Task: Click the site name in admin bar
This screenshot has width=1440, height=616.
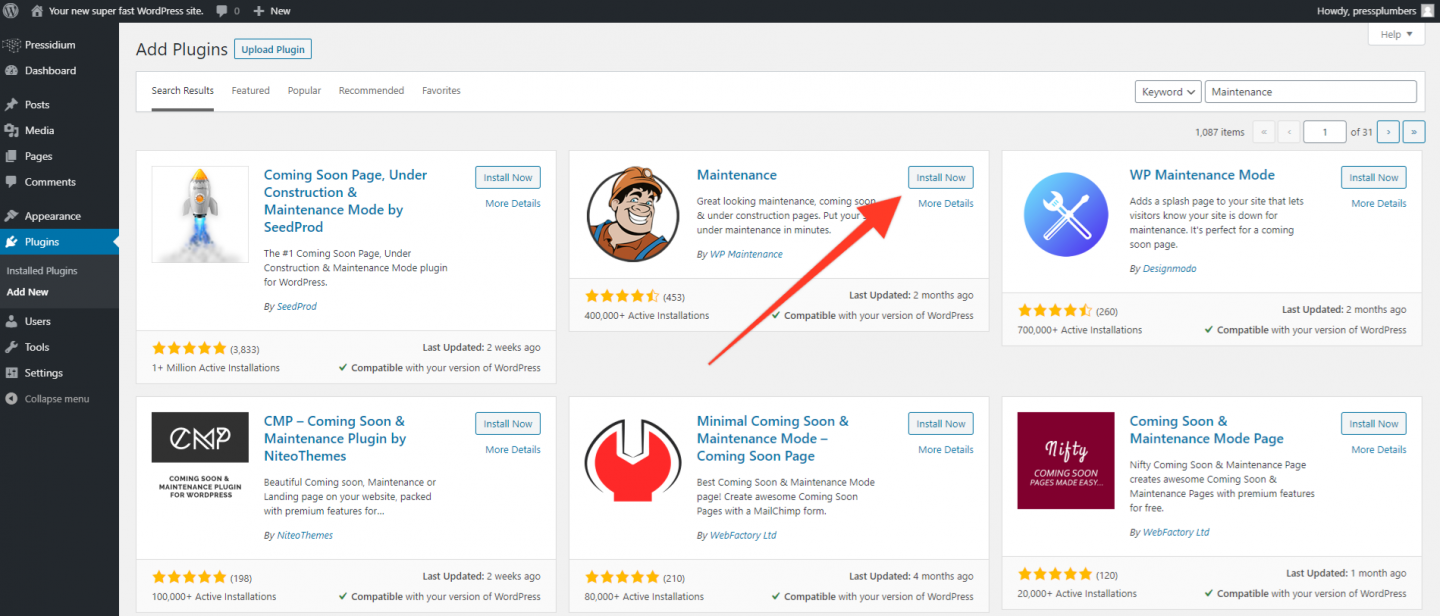Action: [126, 11]
